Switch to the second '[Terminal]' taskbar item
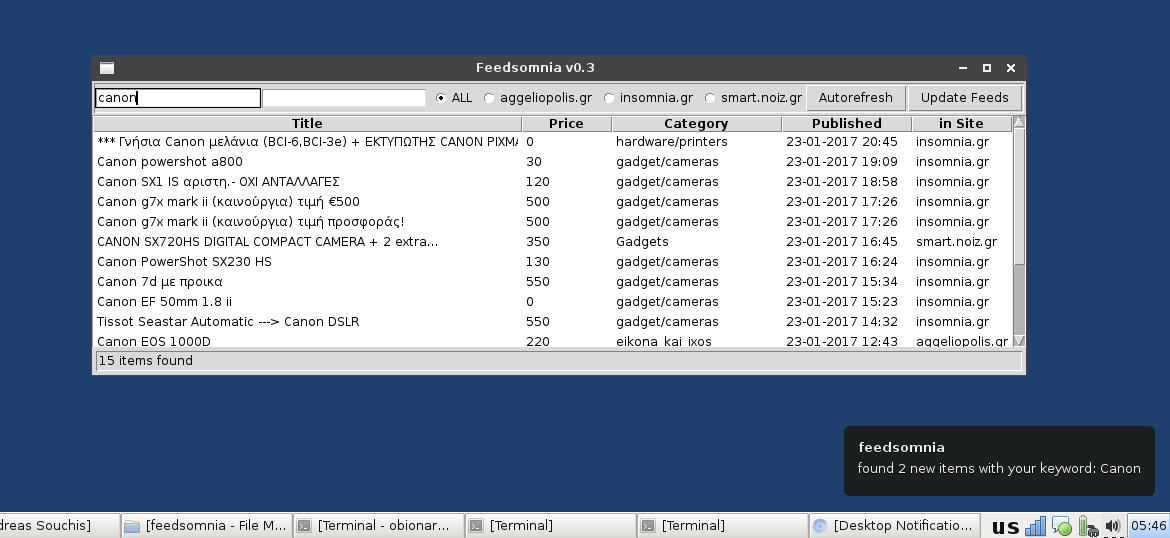1170x538 pixels. point(550,525)
